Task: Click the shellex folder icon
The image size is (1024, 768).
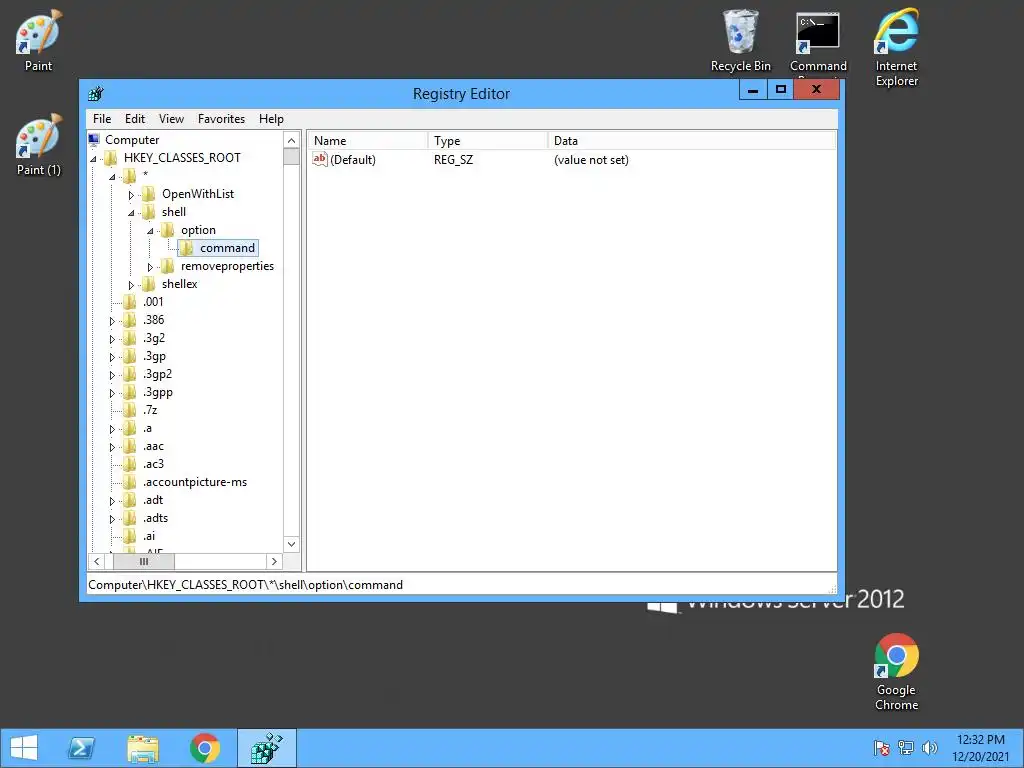Action: 149,284
